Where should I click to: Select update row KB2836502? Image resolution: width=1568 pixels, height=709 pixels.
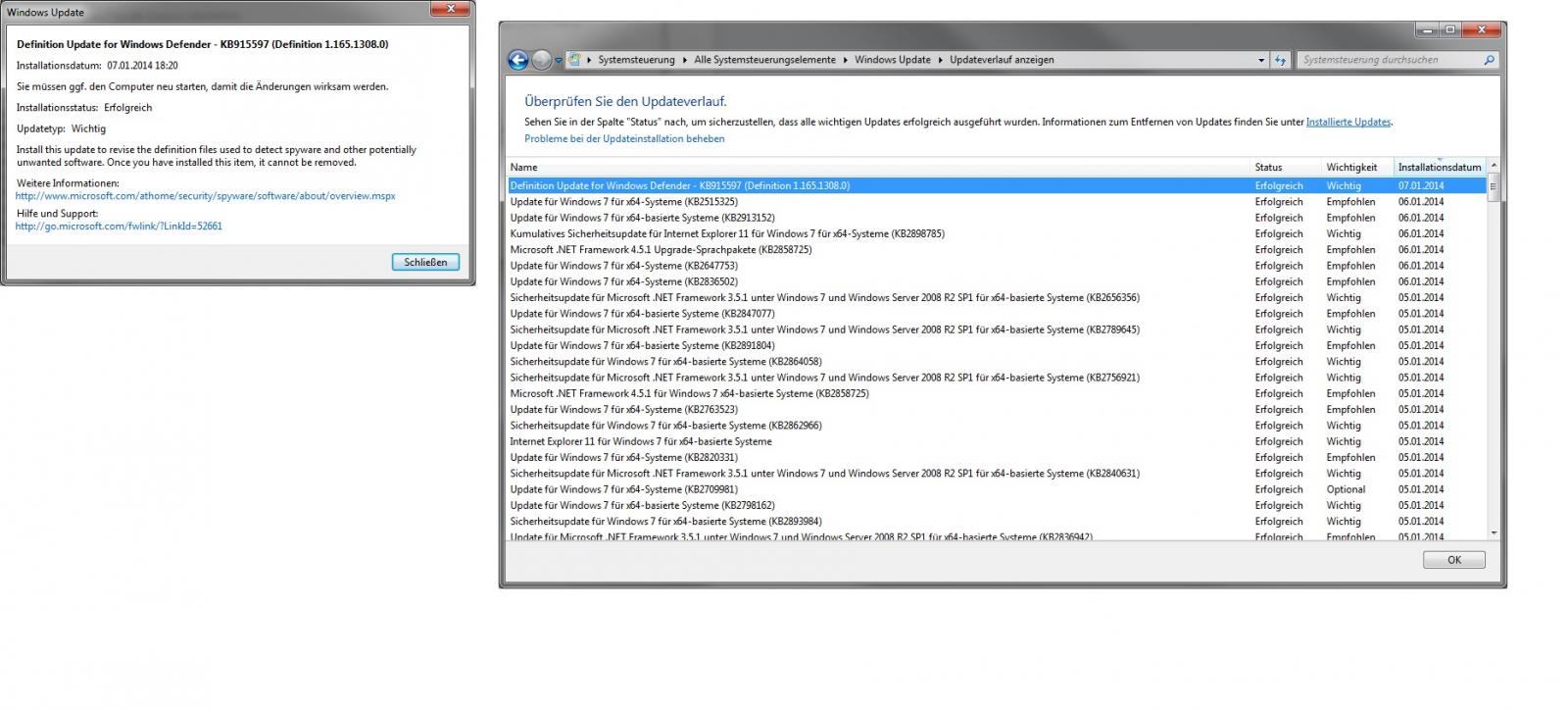(997, 281)
